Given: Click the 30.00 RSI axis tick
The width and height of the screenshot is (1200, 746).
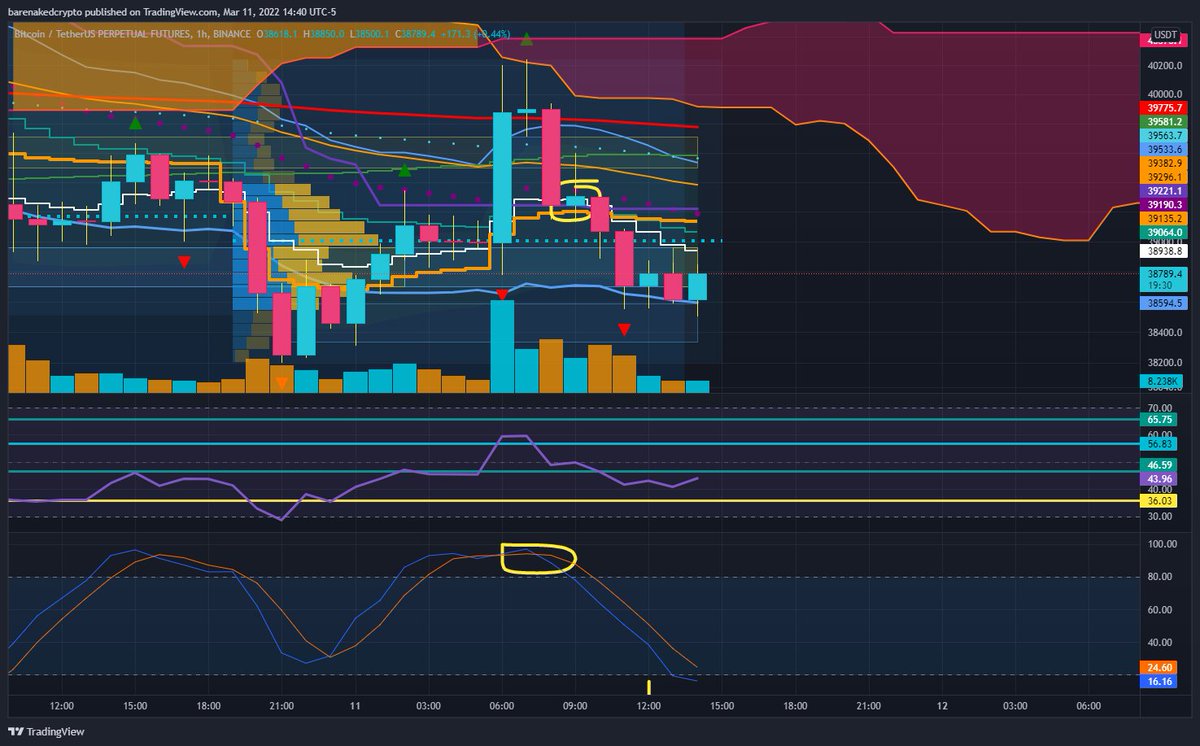Looking at the screenshot, I should pyautogui.click(x=1160, y=516).
